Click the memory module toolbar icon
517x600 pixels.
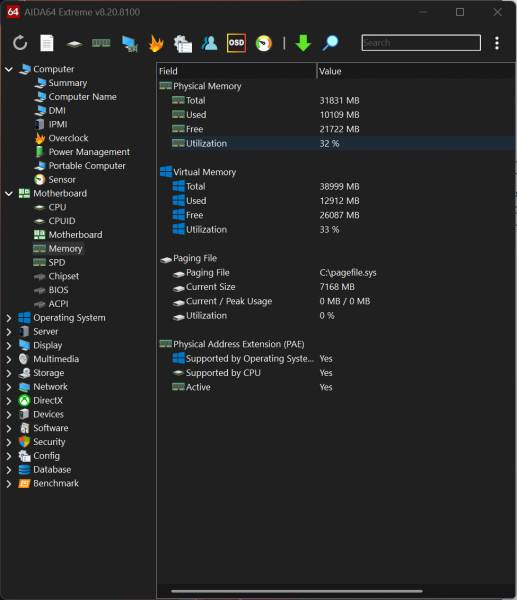pyautogui.click(x=101, y=43)
